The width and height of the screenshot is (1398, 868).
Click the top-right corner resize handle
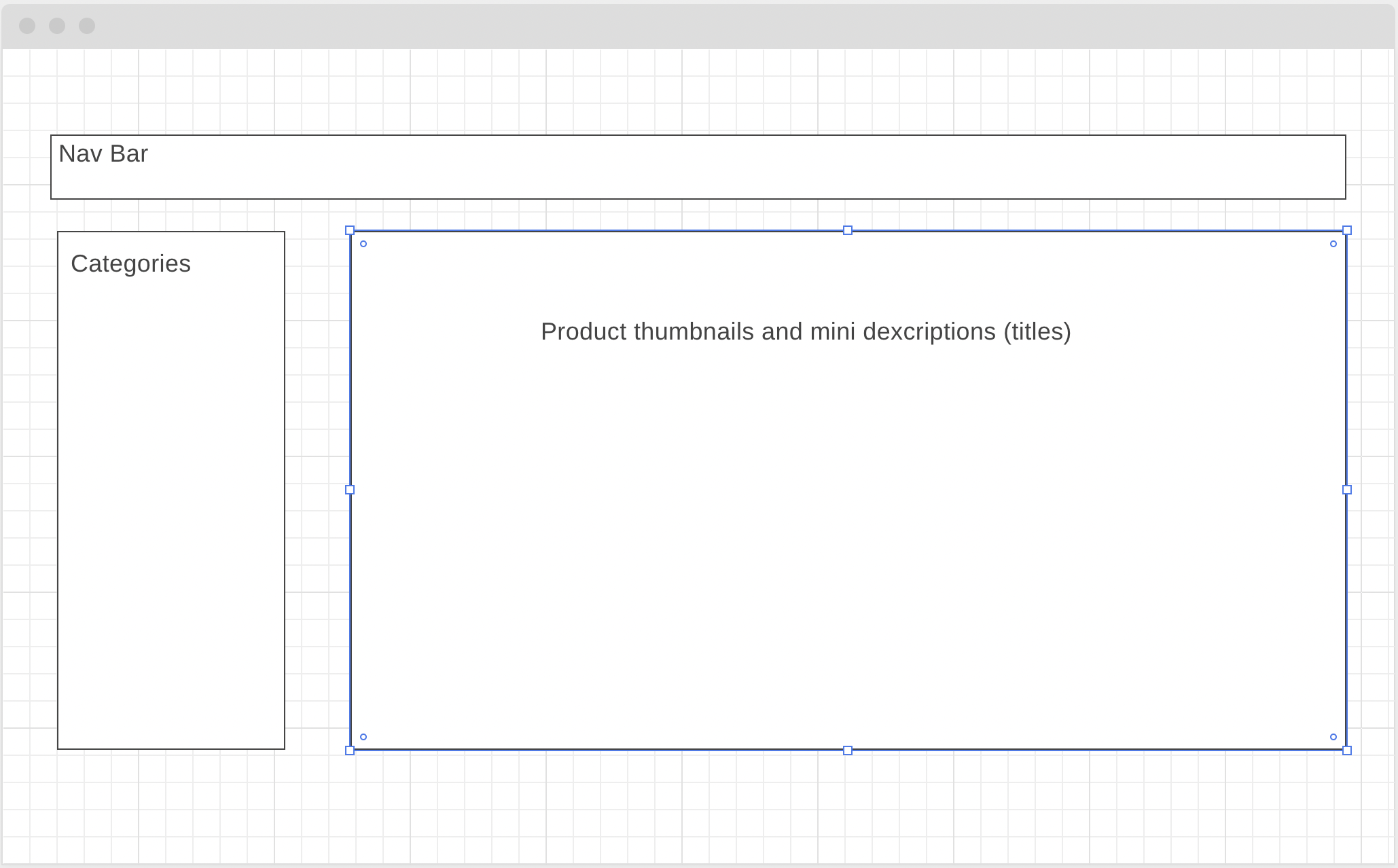(1347, 230)
